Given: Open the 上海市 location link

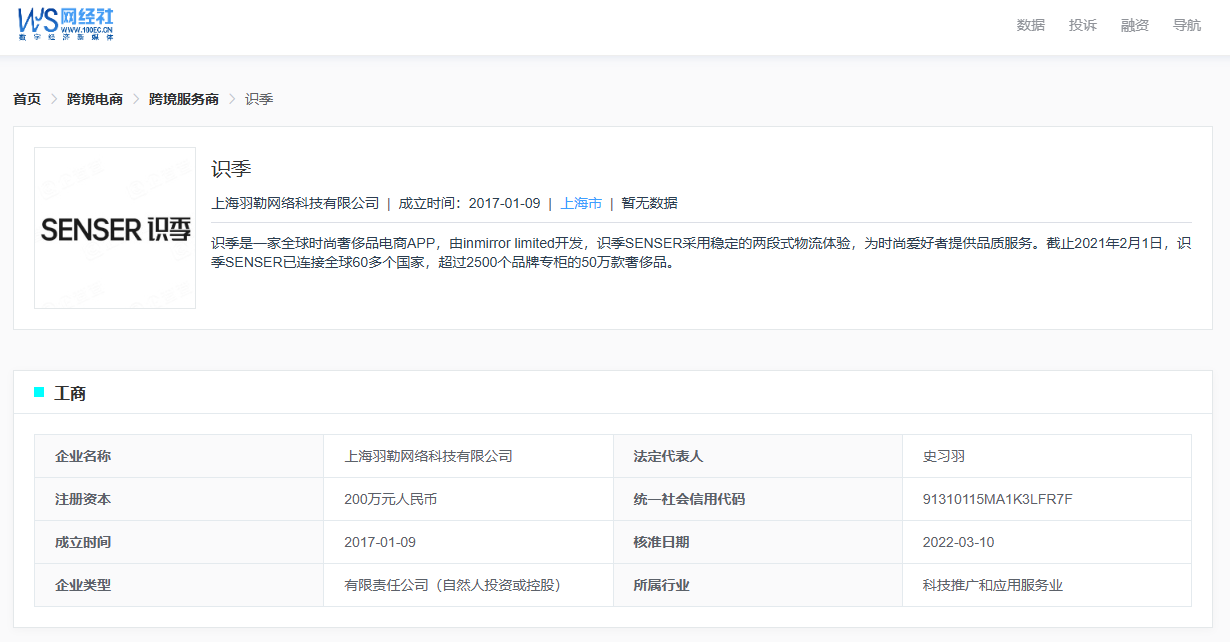Looking at the screenshot, I should 581,203.
